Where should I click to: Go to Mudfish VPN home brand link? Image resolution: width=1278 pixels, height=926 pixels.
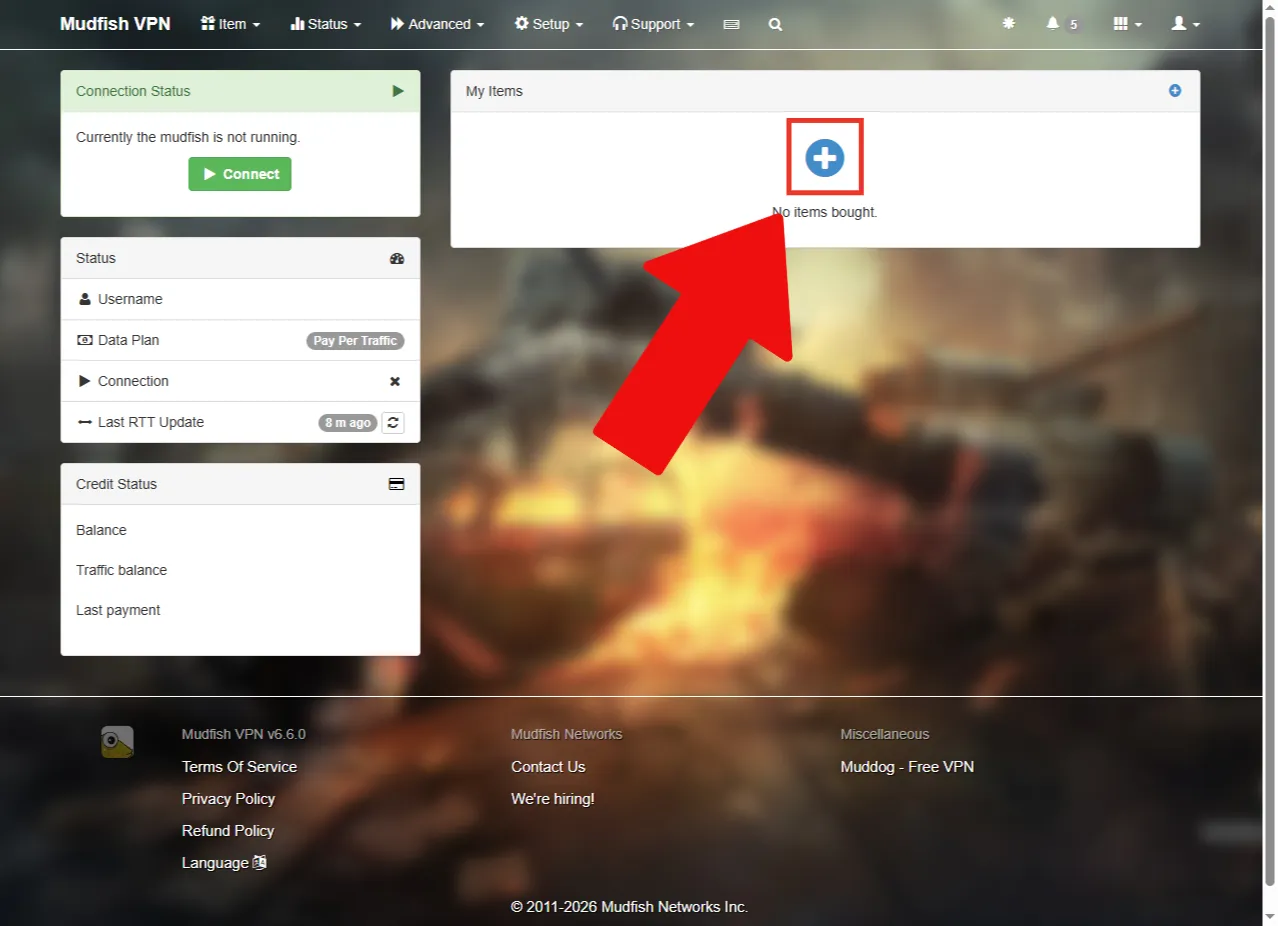(x=115, y=24)
